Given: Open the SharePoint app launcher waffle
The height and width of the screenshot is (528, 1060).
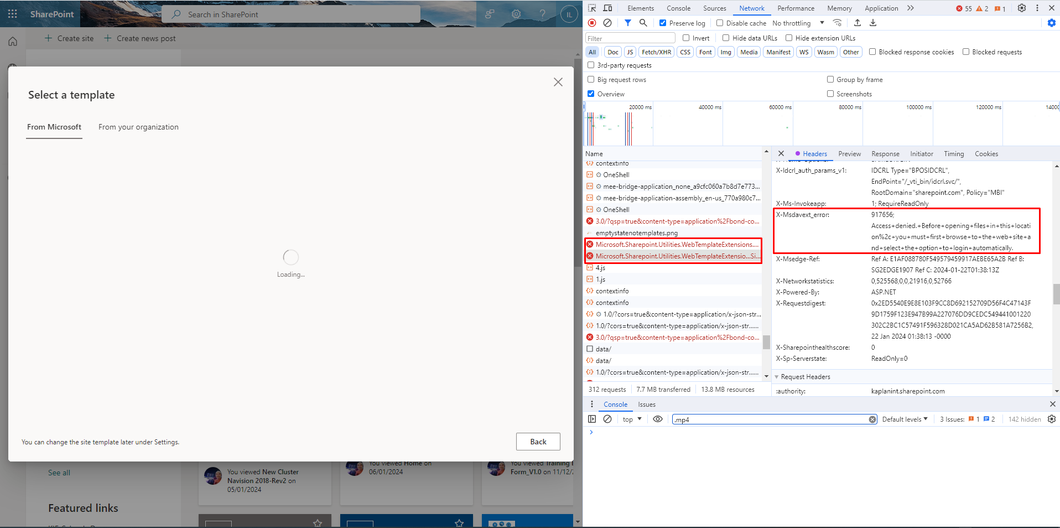Looking at the screenshot, I should [x=12, y=14].
